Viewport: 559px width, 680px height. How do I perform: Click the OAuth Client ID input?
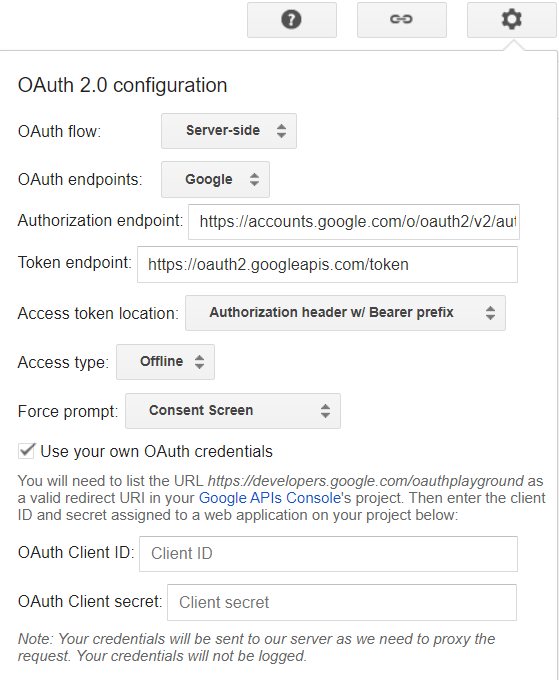point(328,554)
